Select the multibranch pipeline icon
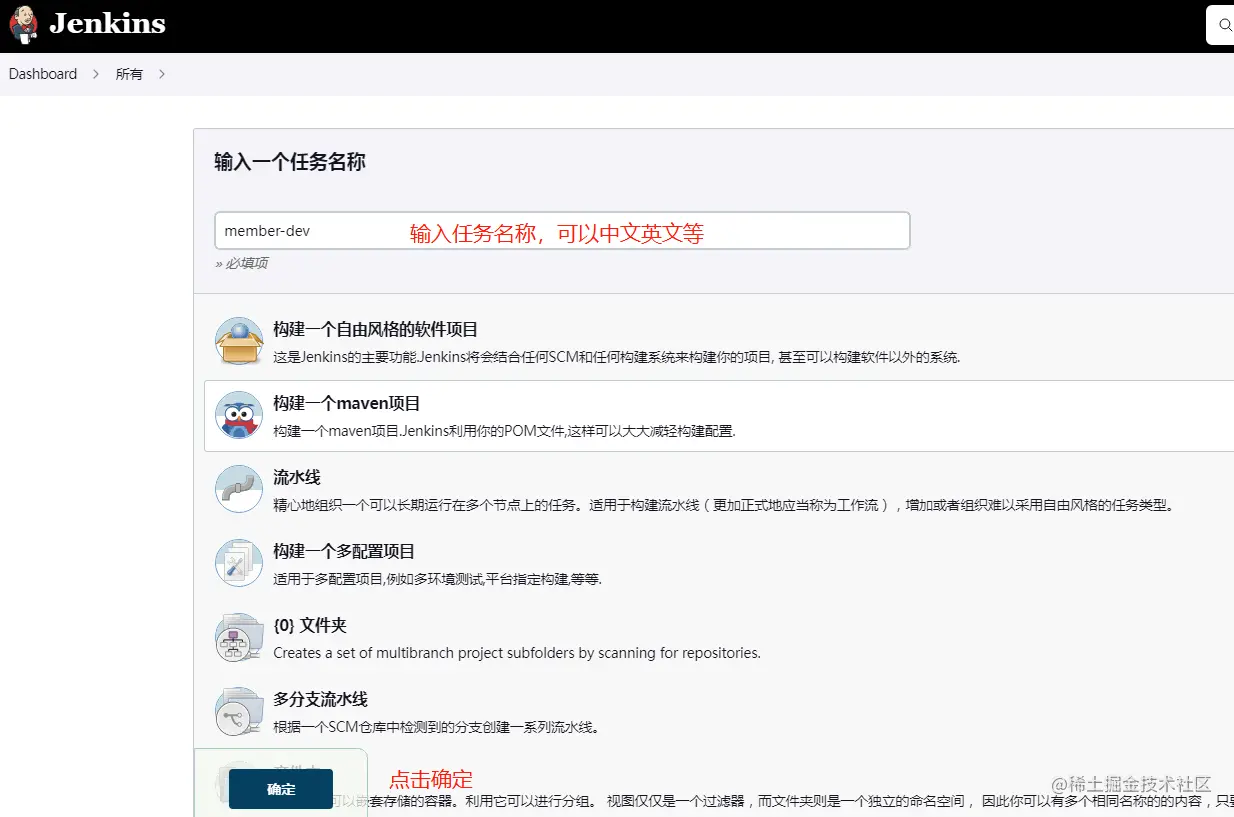This screenshot has height=817, width=1234. click(239, 711)
